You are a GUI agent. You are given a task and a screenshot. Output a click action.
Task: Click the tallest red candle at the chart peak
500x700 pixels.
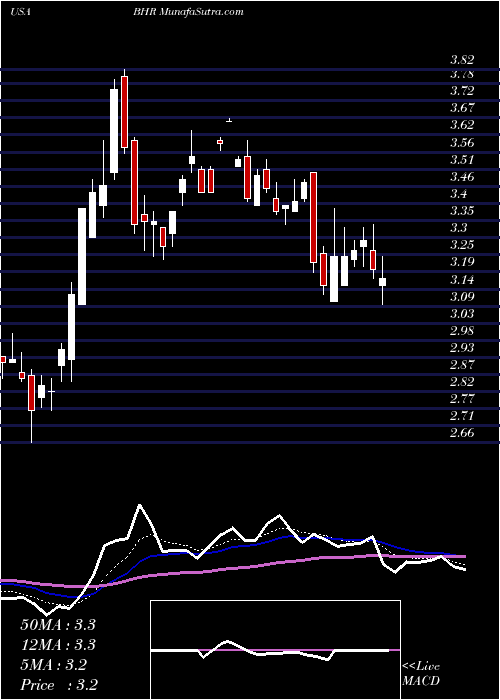tap(125, 112)
